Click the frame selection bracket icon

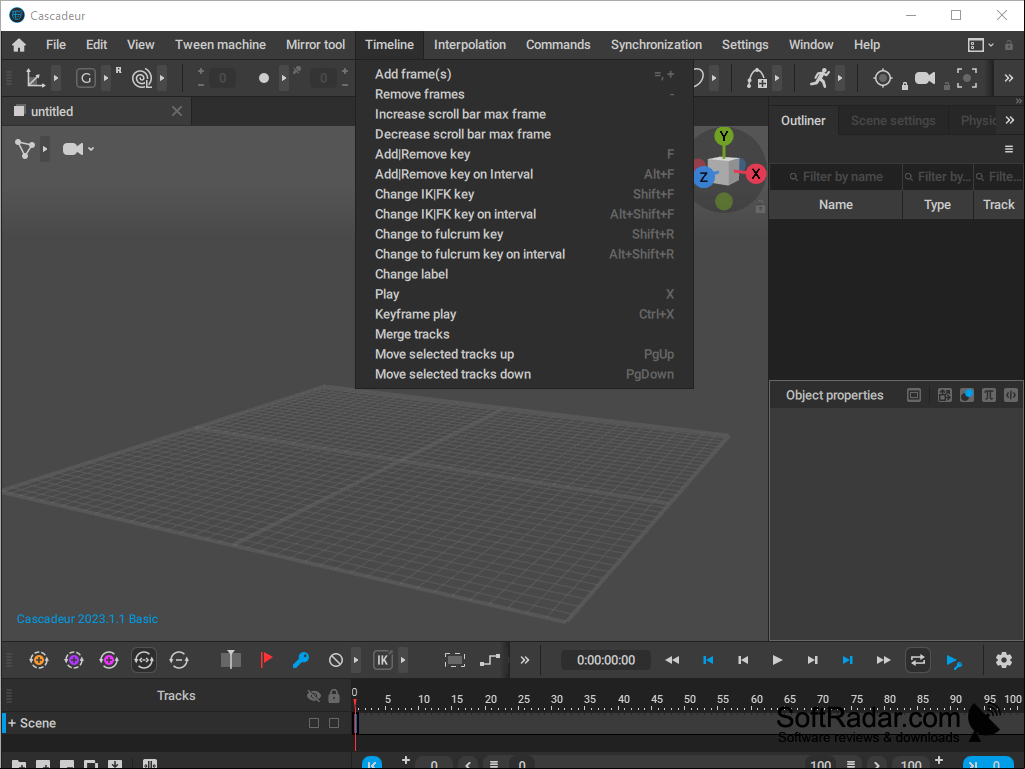point(454,660)
